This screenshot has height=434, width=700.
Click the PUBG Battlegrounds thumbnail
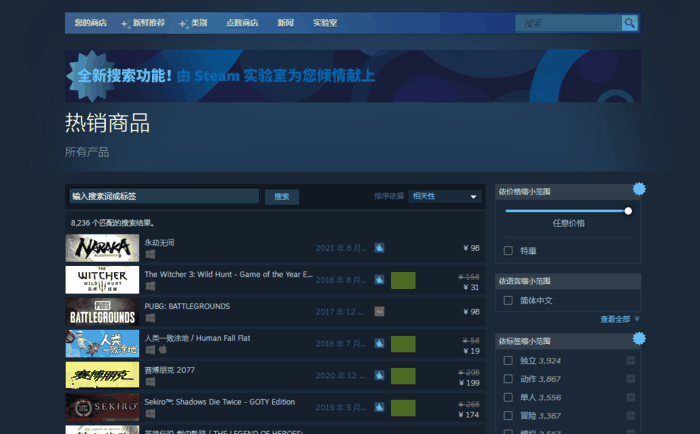pos(102,312)
